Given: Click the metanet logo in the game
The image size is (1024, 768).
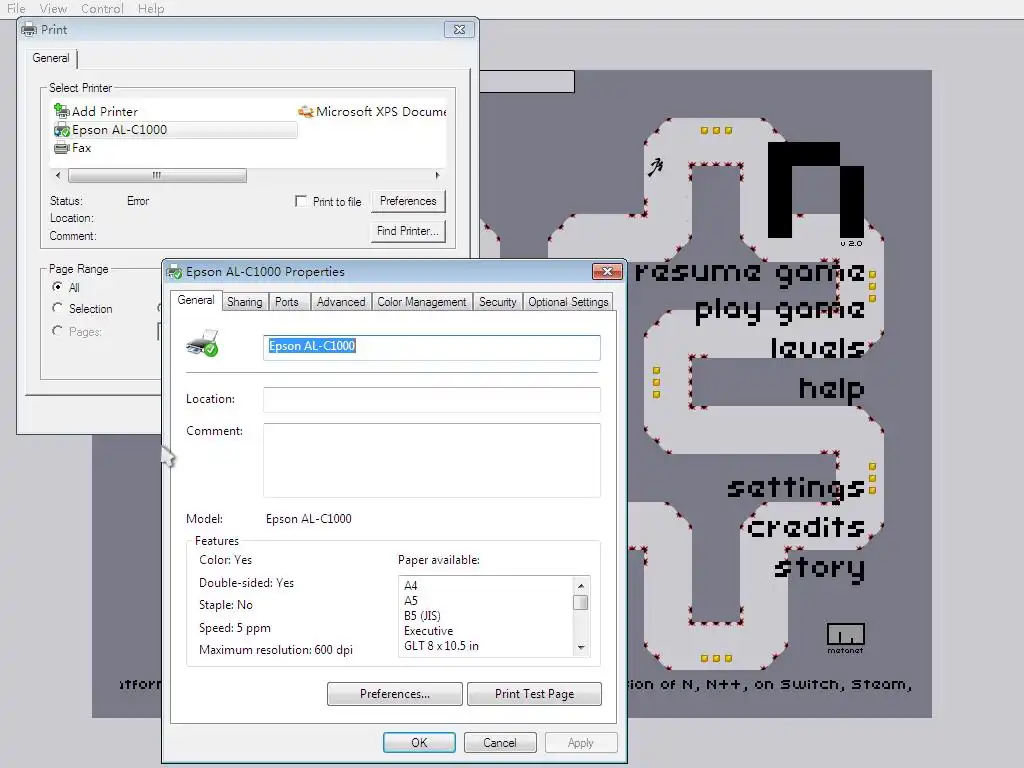Looking at the screenshot, I should pyautogui.click(x=846, y=637).
